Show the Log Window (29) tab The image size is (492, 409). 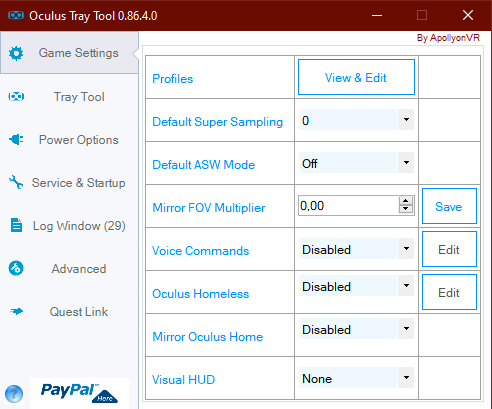click(x=69, y=226)
